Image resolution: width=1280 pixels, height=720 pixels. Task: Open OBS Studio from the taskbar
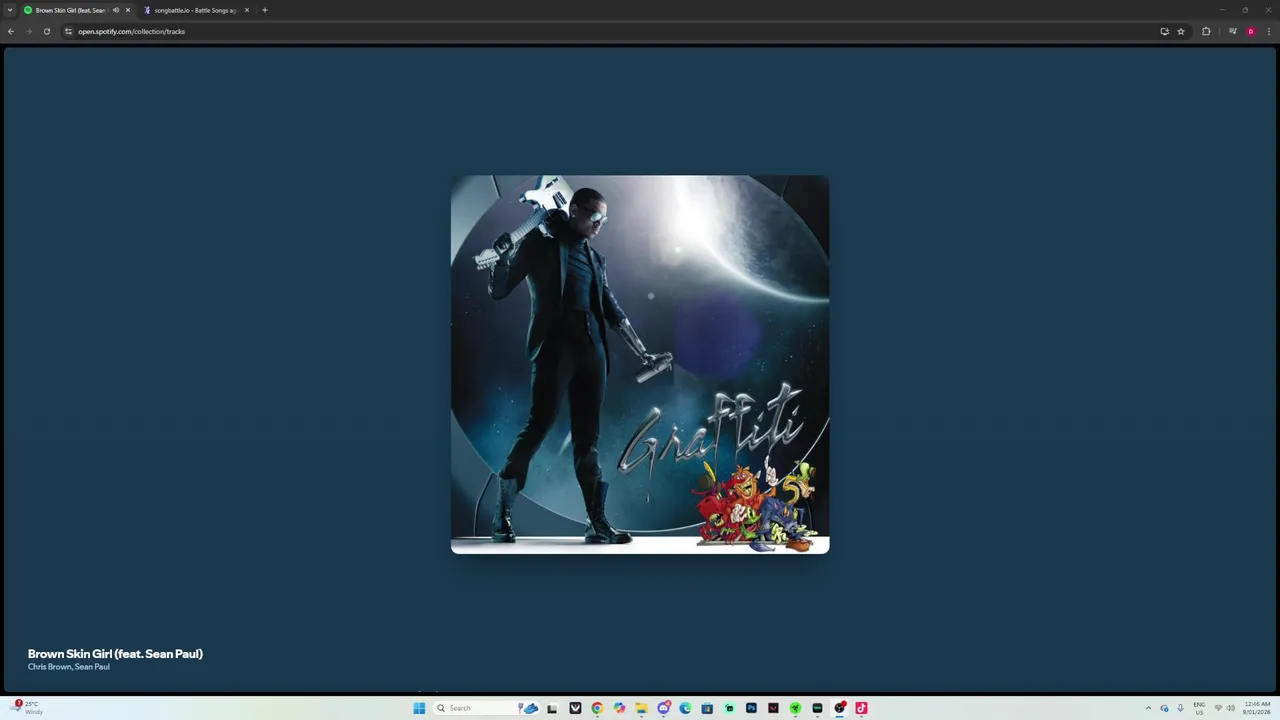839,708
